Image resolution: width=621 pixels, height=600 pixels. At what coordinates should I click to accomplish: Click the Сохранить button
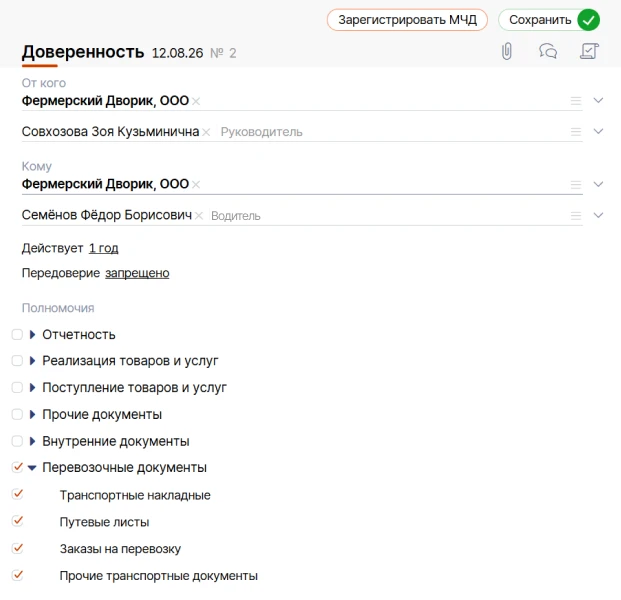pos(549,20)
